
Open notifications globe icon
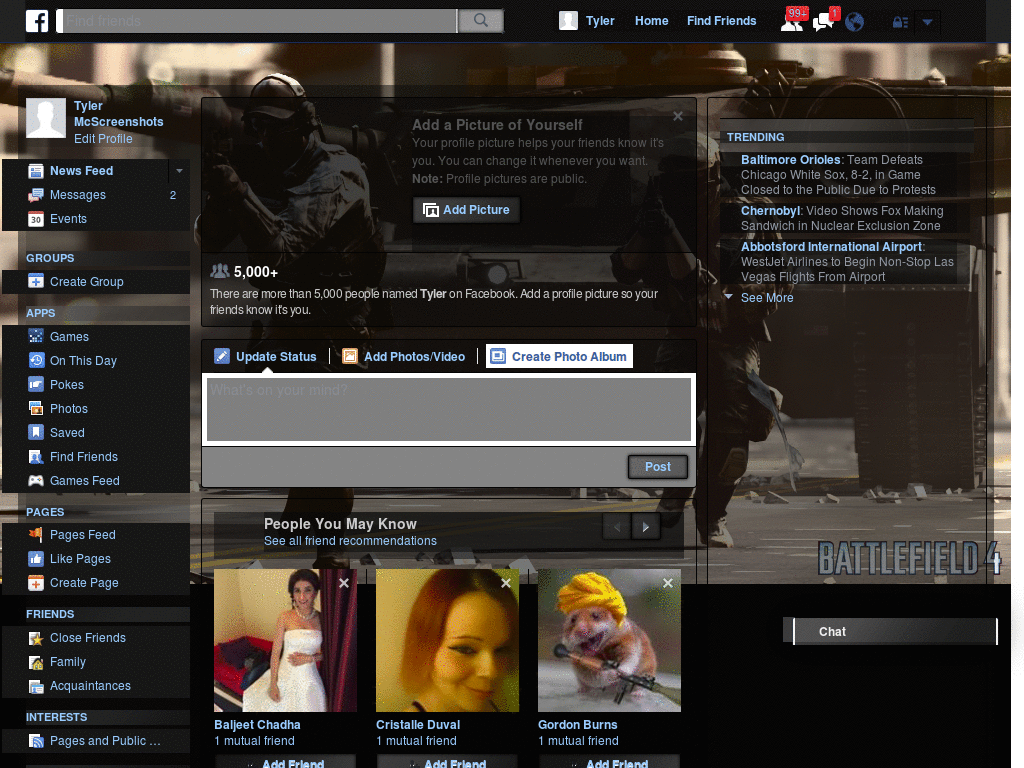pos(854,22)
